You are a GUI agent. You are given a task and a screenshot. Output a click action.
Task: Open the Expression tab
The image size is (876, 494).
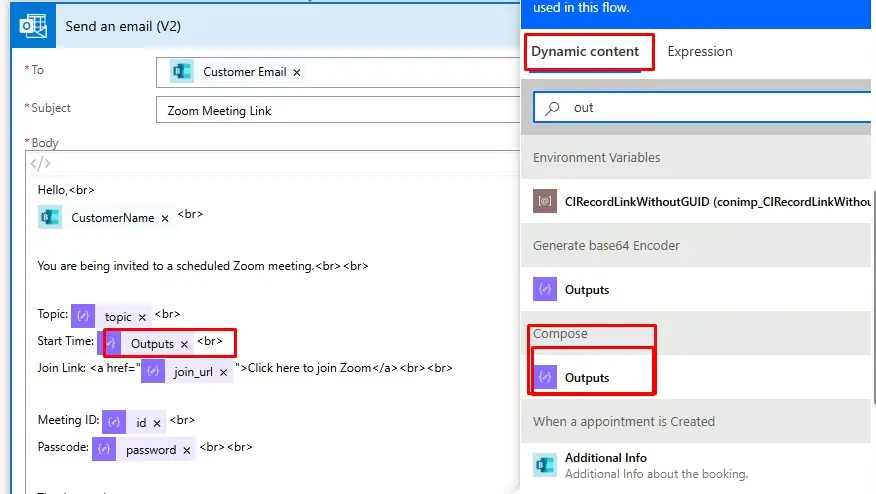[x=700, y=51]
